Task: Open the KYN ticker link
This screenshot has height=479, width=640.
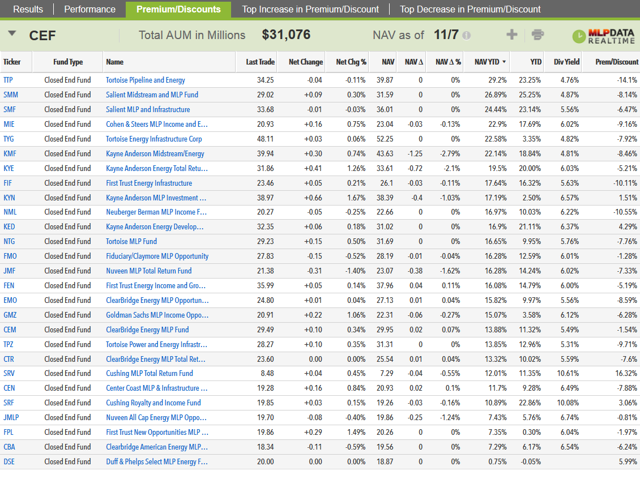Action: click(x=9, y=197)
